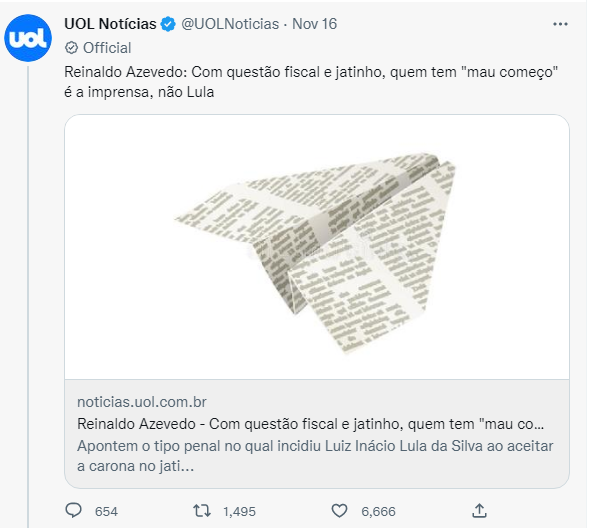
Task: Open the paper airplane article image
Action: [x=316, y=247]
